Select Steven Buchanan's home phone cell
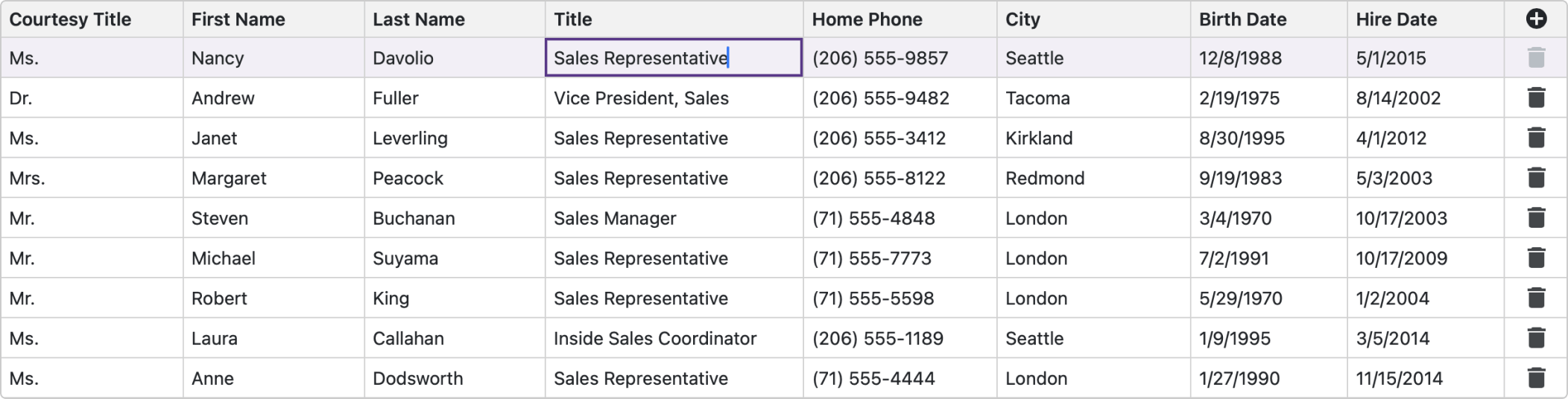The width and height of the screenshot is (1568, 399). [873, 218]
